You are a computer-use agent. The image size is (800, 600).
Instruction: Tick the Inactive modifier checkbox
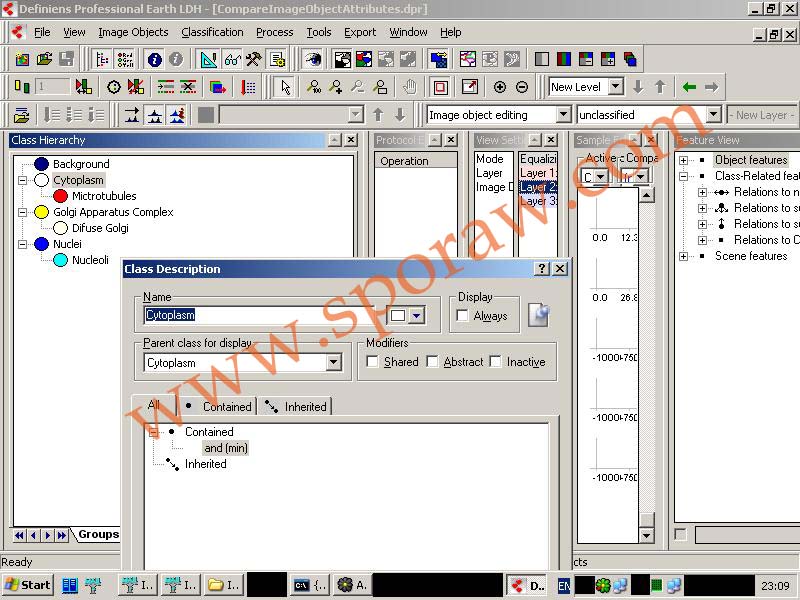(x=496, y=362)
